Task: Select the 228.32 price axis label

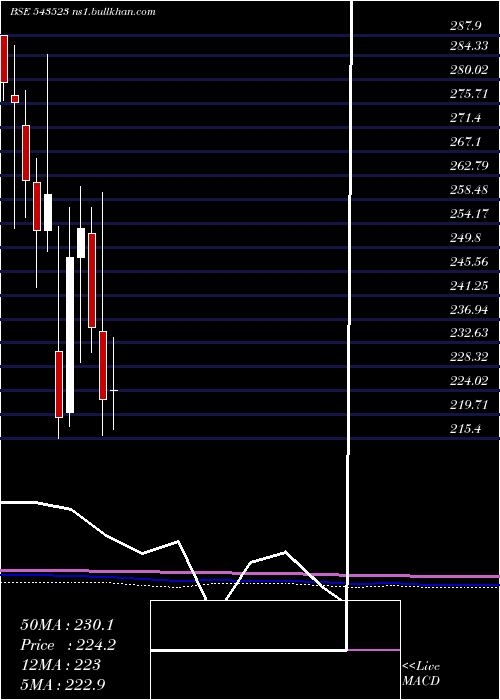Action: [x=469, y=357]
